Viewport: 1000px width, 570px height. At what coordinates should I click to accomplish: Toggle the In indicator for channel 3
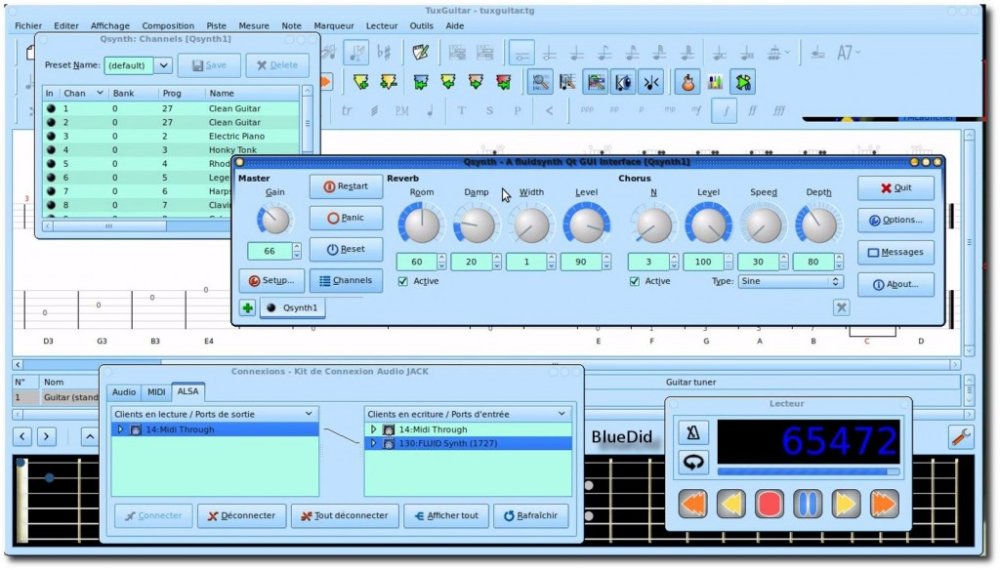coord(51,136)
